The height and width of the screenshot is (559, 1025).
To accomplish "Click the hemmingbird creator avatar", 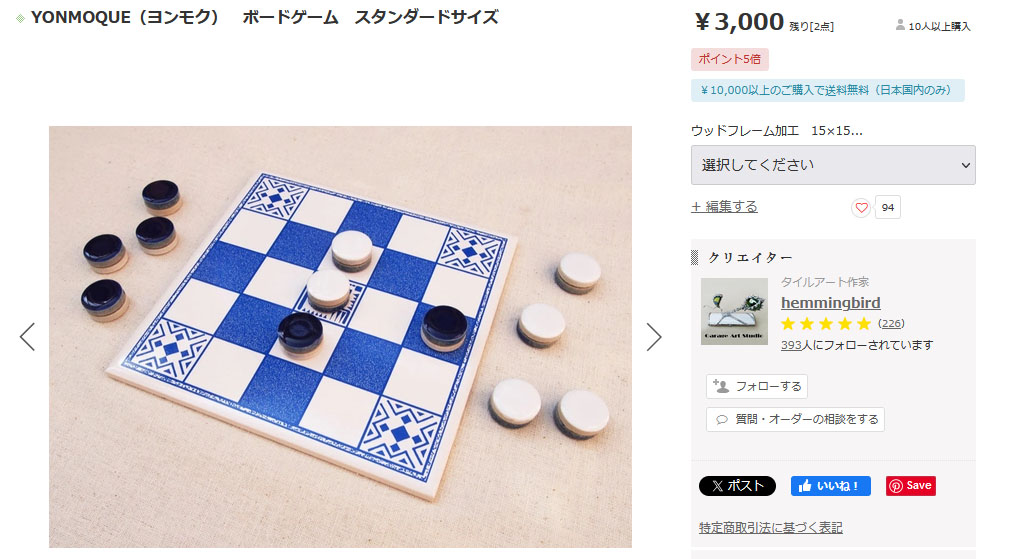I will click(x=734, y=311).
